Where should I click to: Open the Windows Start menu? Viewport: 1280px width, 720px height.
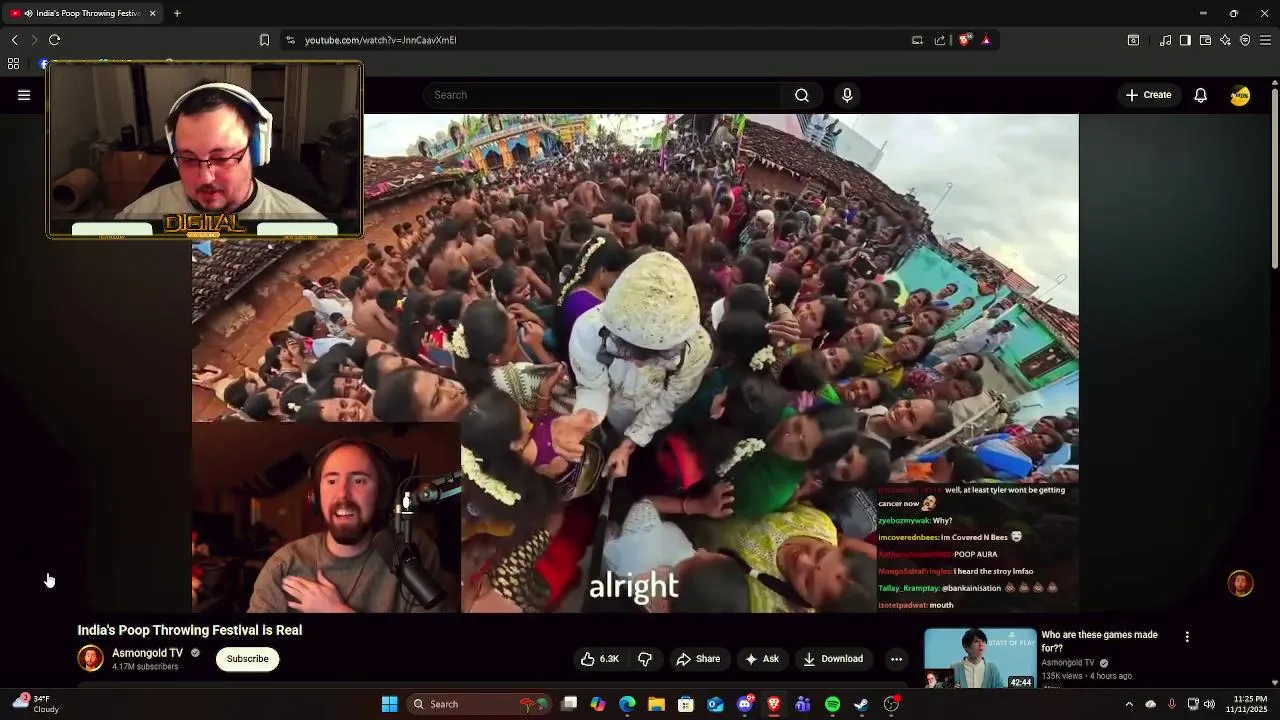[389, 704]
